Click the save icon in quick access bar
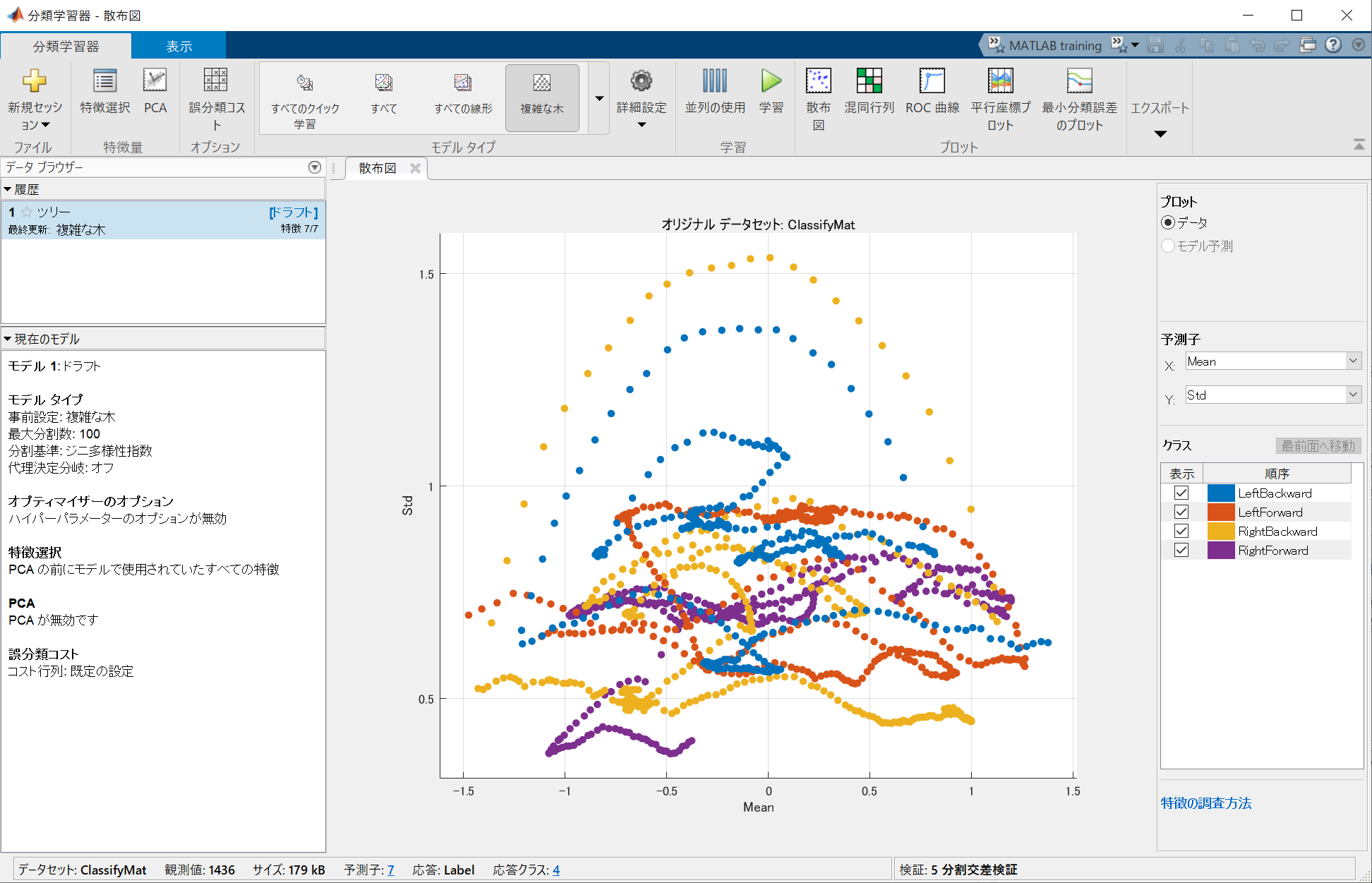 pos(1155,45)
